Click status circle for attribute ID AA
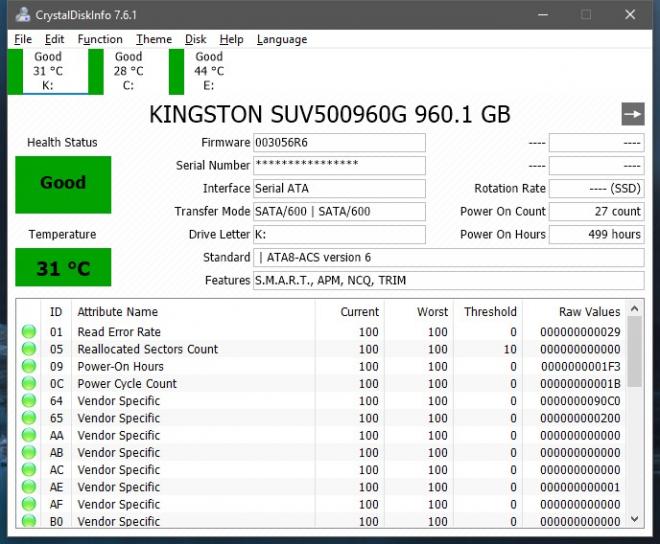 tap(29, 435)
